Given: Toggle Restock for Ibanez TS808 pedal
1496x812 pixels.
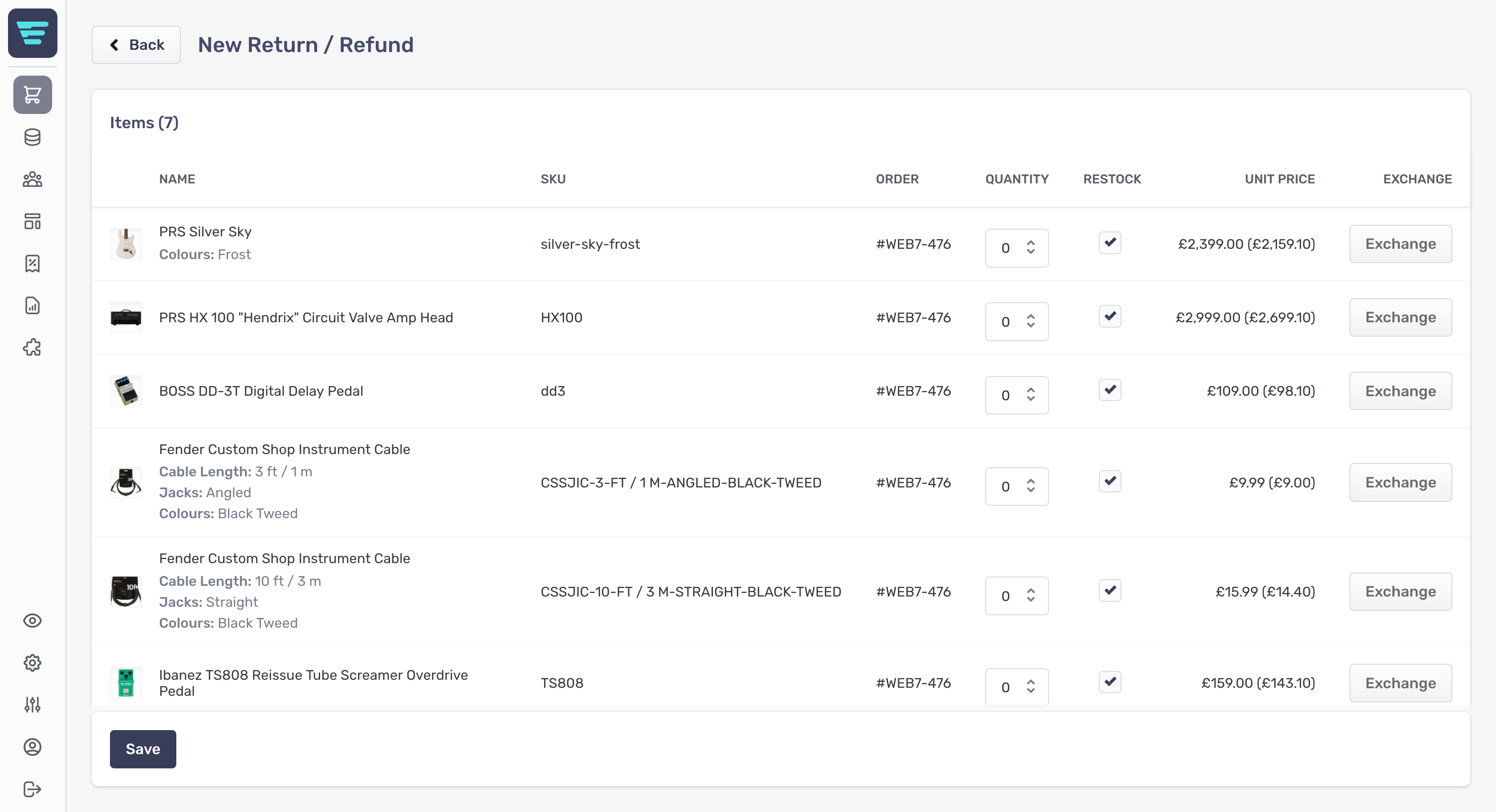Looking at the screenshot, I should (1110, 682).
